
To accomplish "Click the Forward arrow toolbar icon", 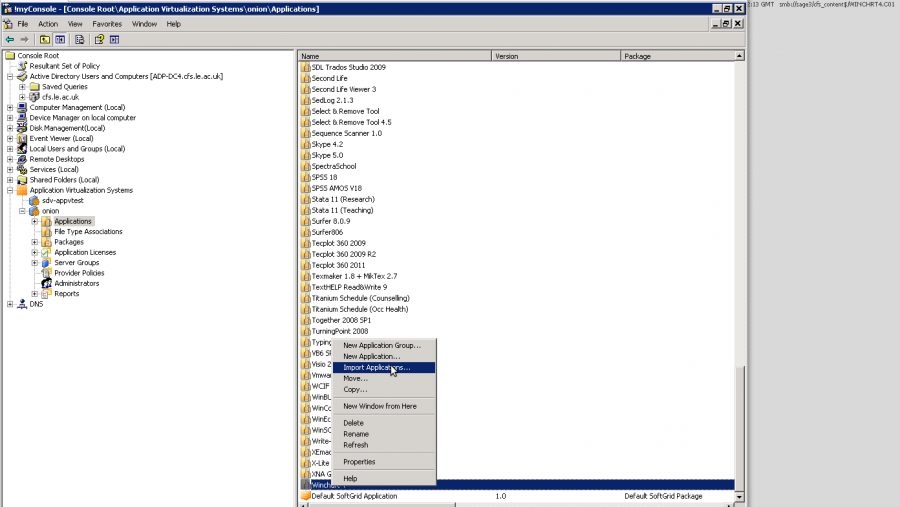I will (x=24, y=40).
